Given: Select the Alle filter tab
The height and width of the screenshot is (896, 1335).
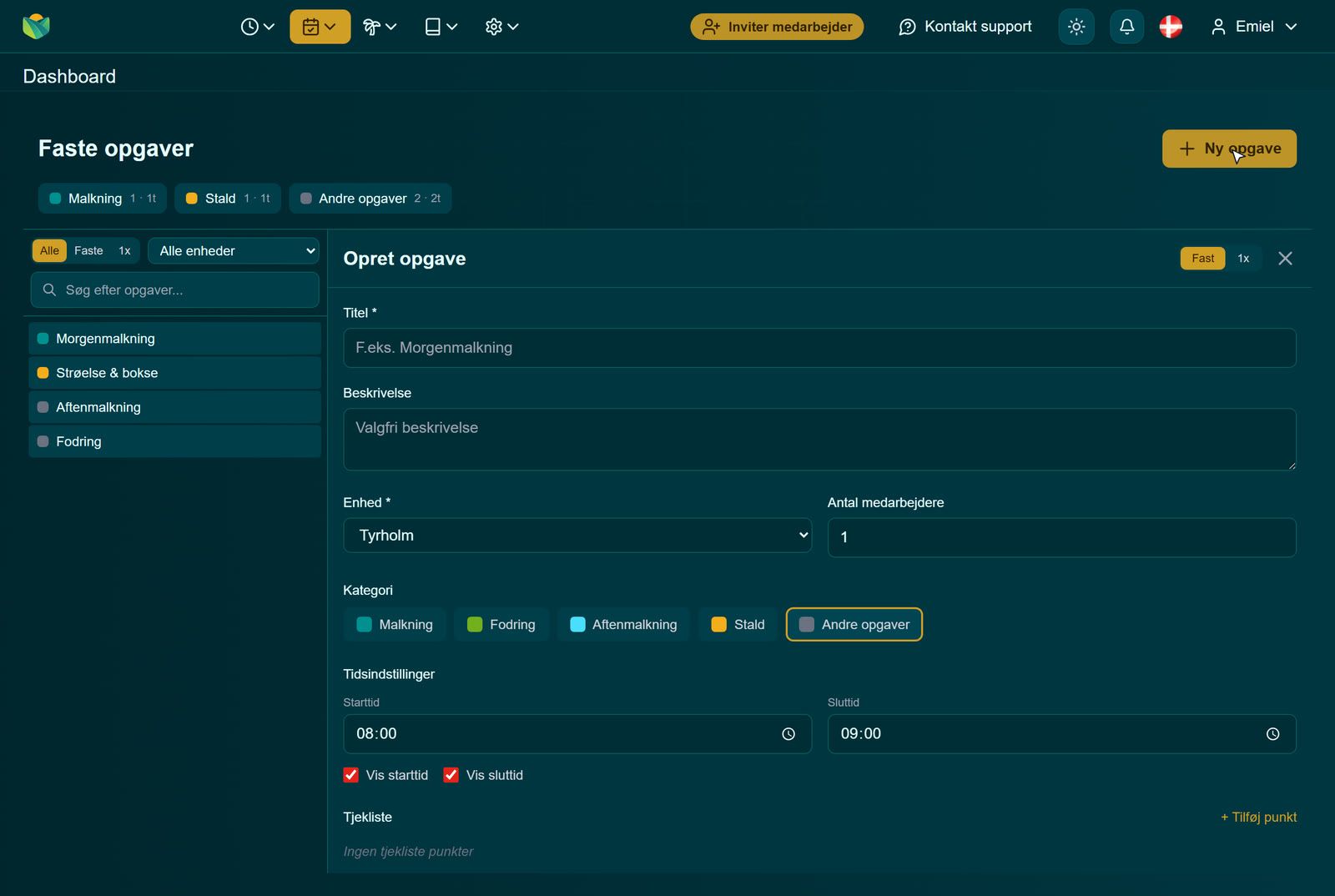Looking at the screenshot, I should click(49, 251).
